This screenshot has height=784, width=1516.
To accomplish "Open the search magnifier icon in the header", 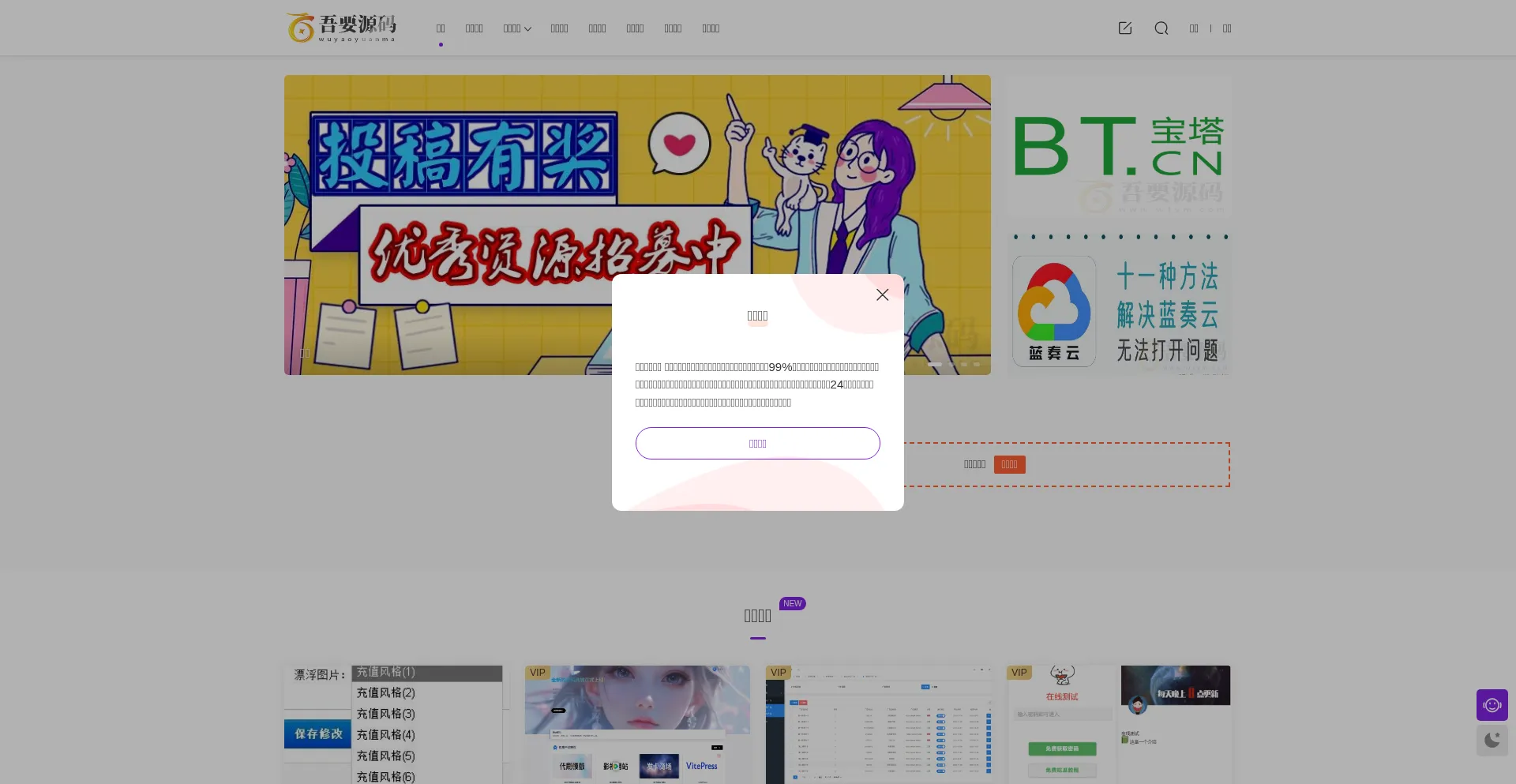I will [1161, 28].
